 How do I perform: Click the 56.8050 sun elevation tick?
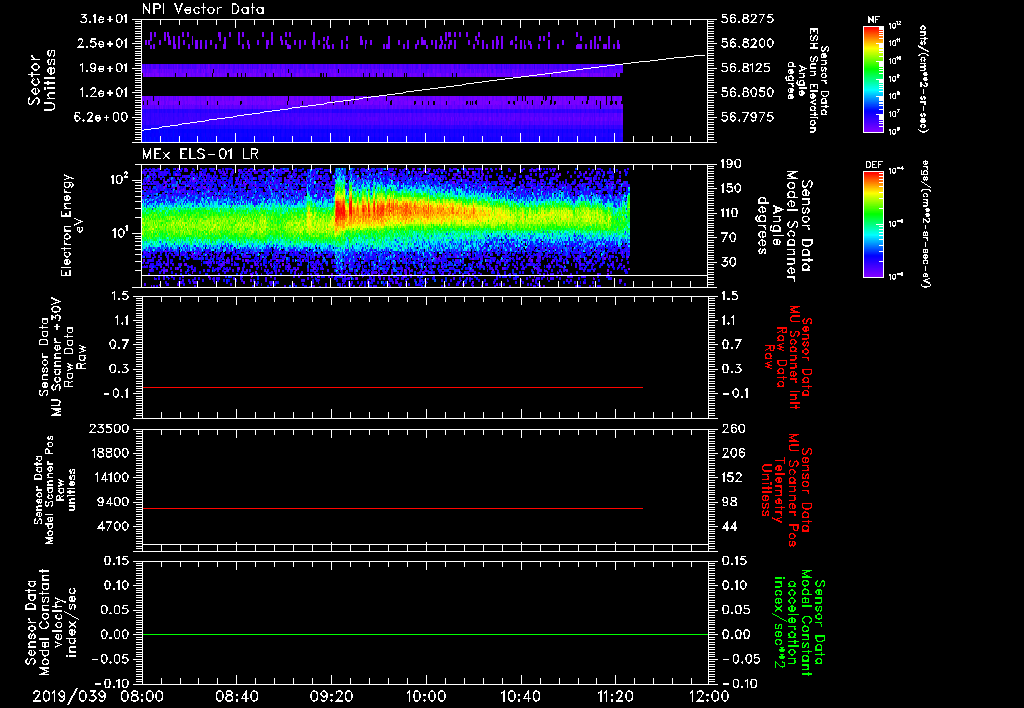(747, 93)
